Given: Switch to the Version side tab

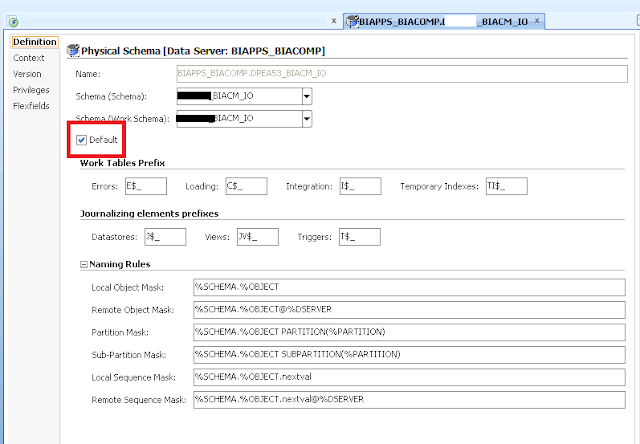Looking at the screenshot, I should (x=27, y=74).
